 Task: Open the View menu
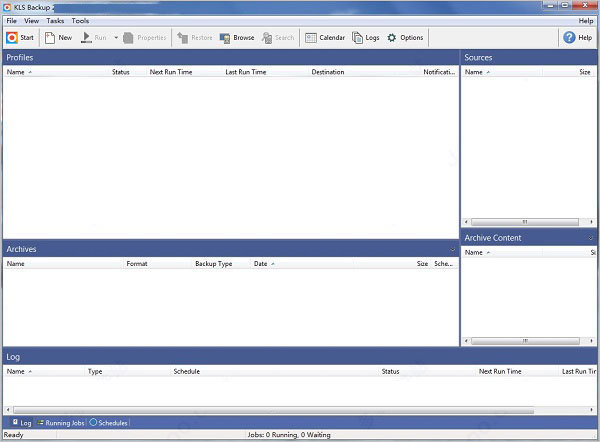(x=31, y=21)
